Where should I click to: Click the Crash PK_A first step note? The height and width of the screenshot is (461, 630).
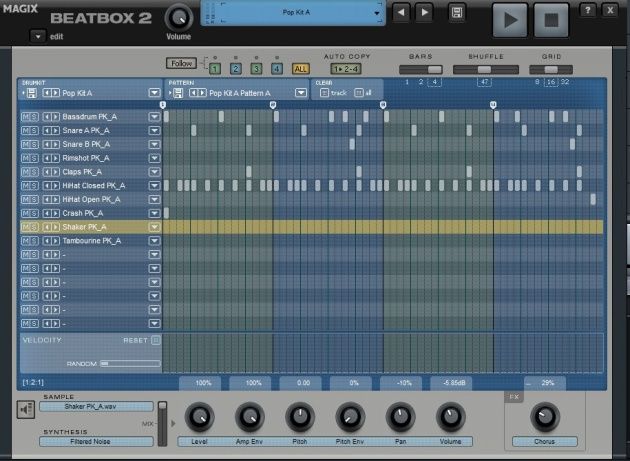[x=166, y=213]
